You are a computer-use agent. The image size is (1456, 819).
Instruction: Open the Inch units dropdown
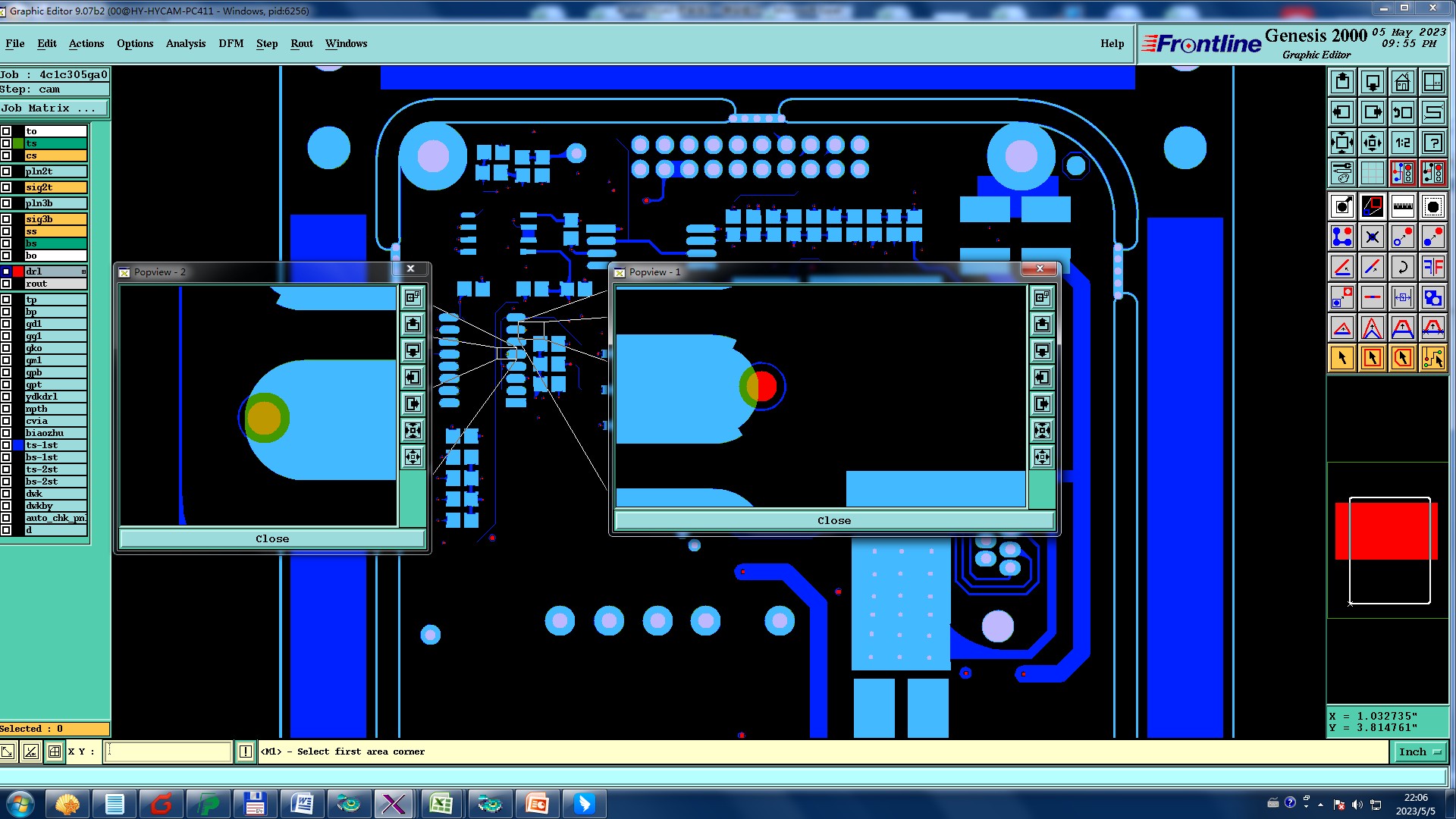click(1419, 752)
